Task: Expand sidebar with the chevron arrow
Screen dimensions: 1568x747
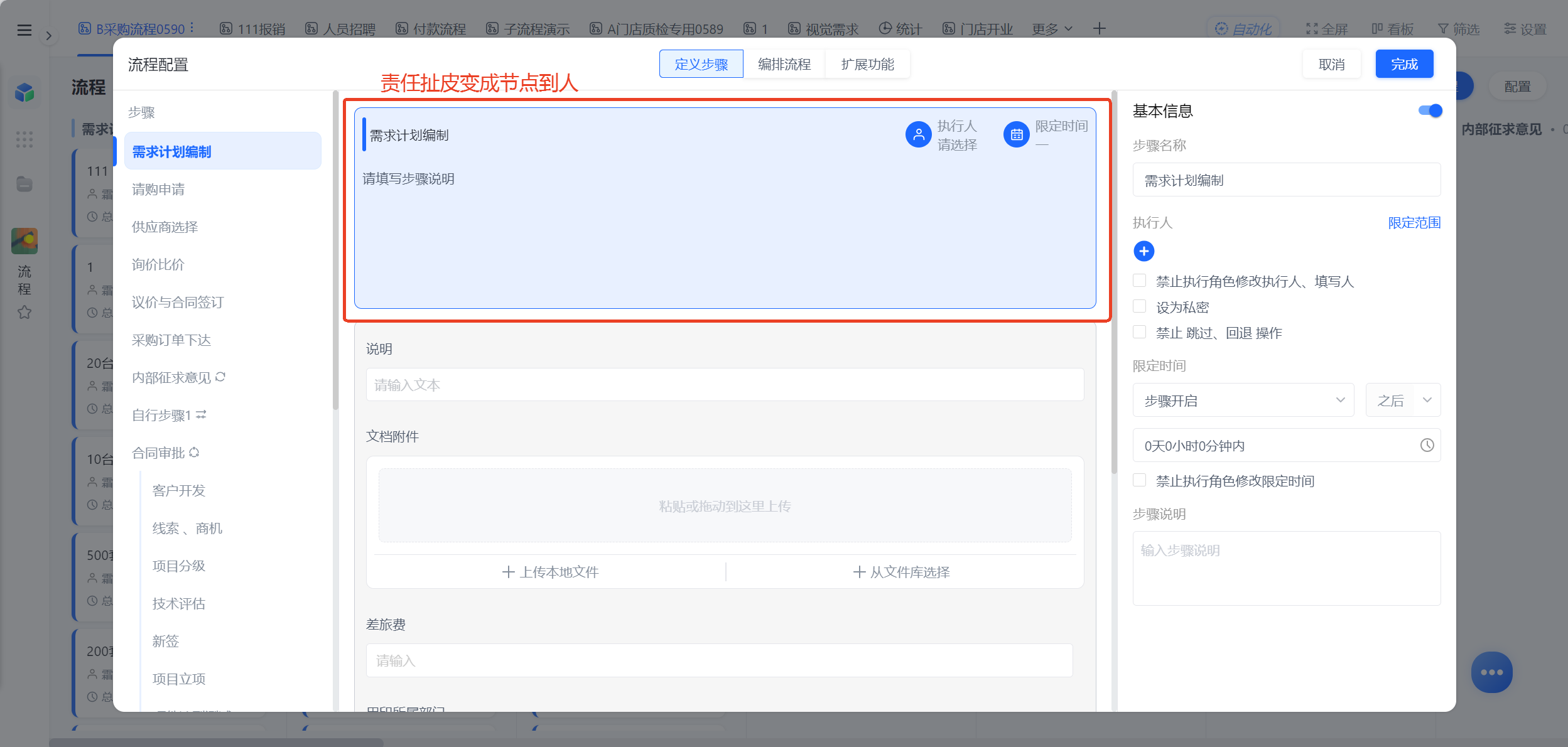Action: click(48, 36)
